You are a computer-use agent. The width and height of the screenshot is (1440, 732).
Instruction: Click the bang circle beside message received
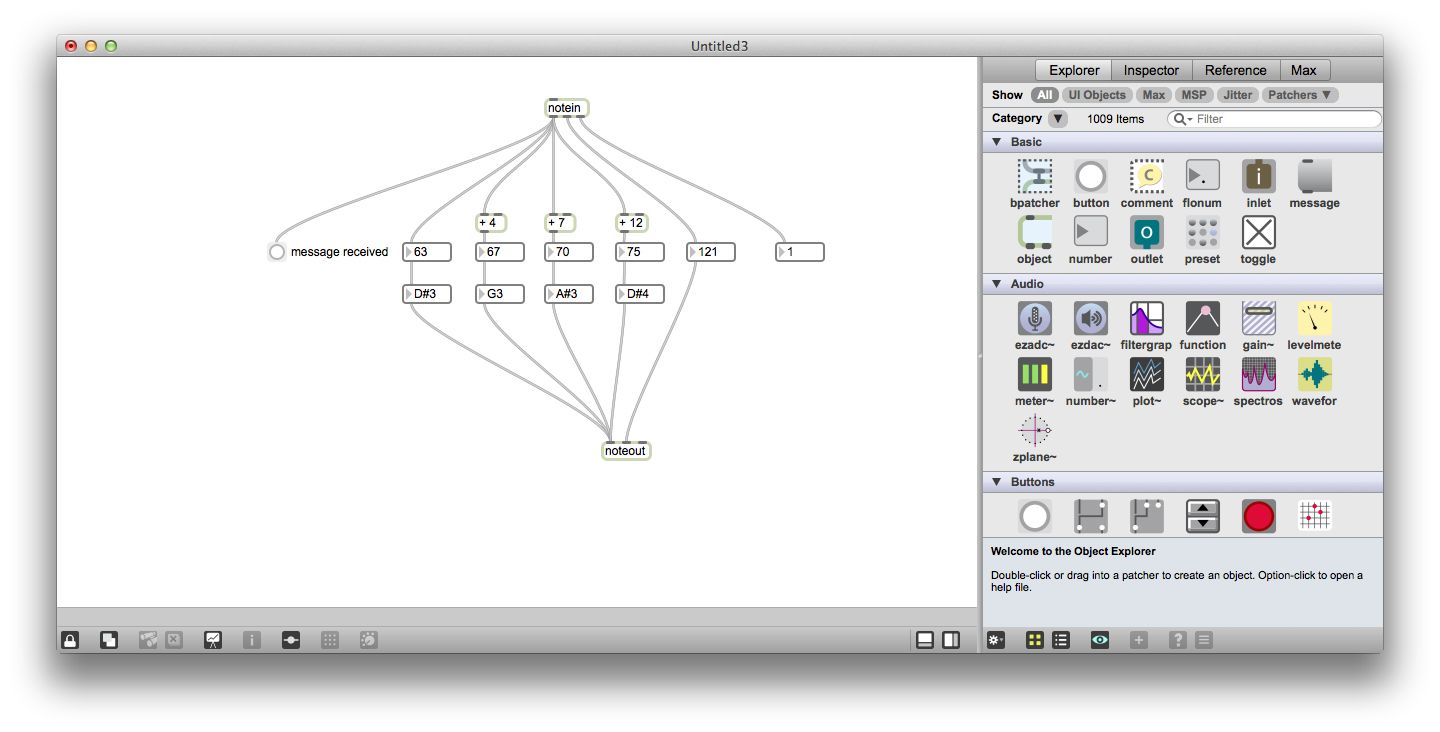click(276, 252)
